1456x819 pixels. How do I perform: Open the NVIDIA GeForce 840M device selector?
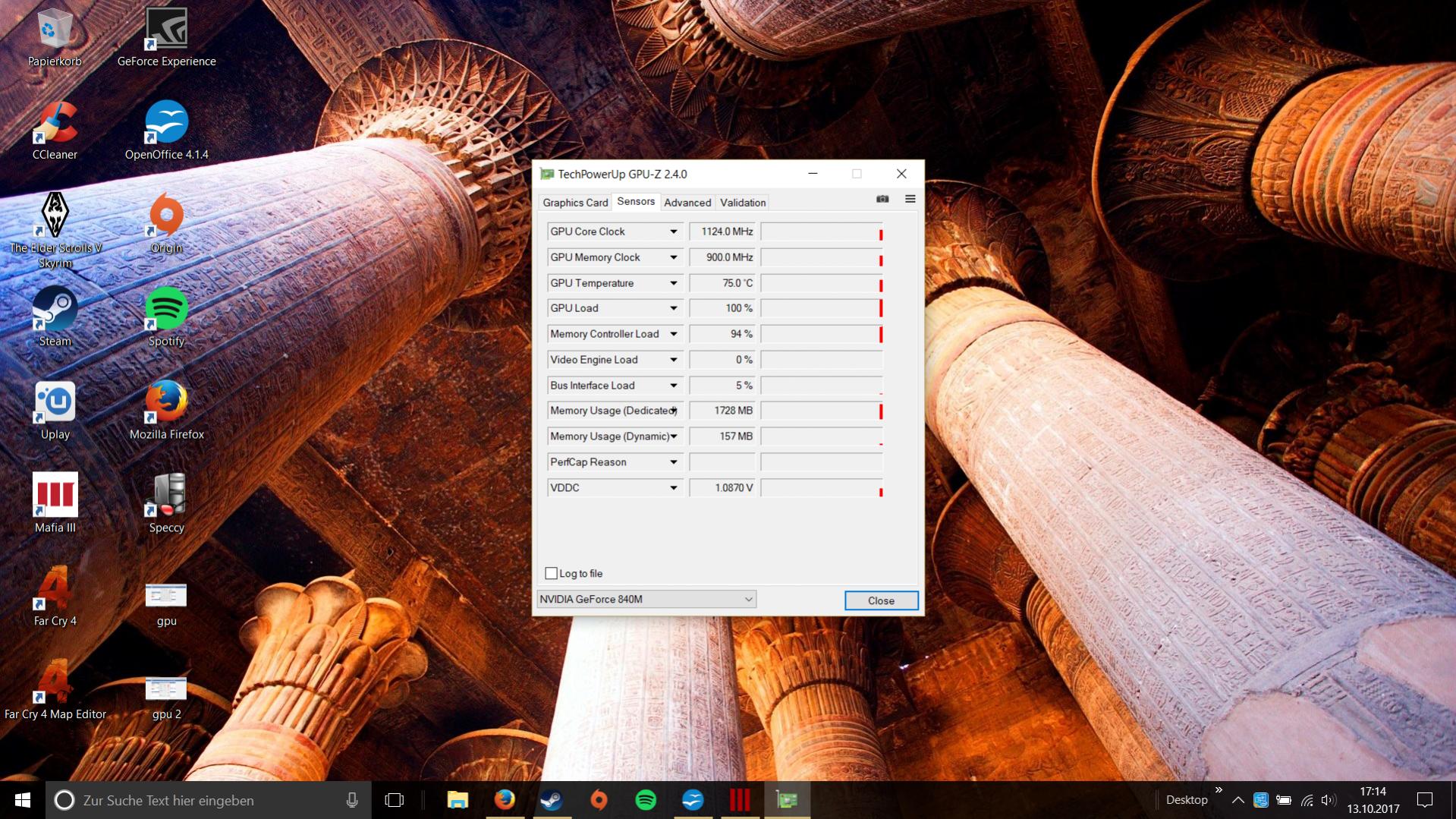[646, 600]
